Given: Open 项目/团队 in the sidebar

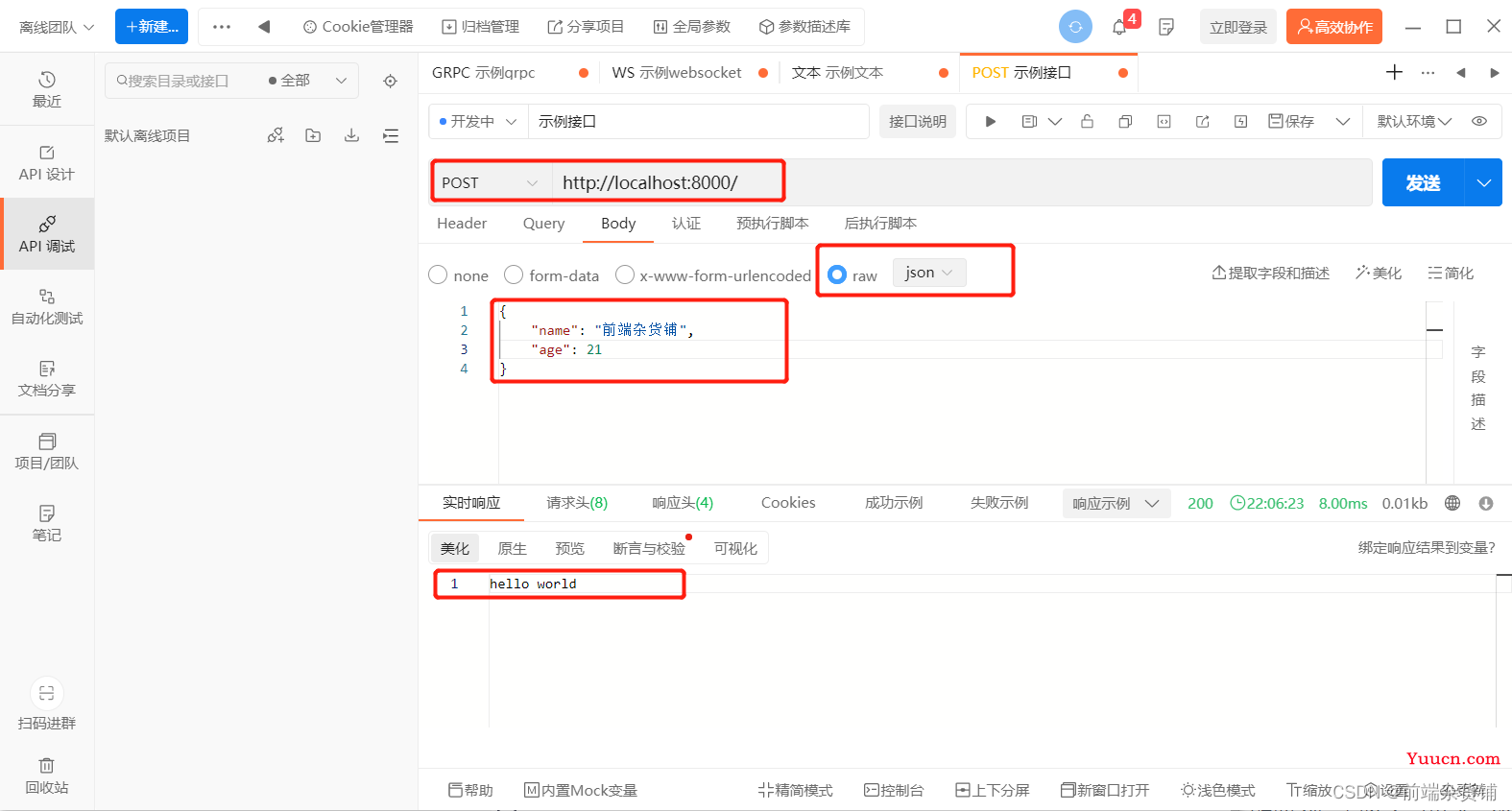Looking at the screenshot, I should 47,451.
